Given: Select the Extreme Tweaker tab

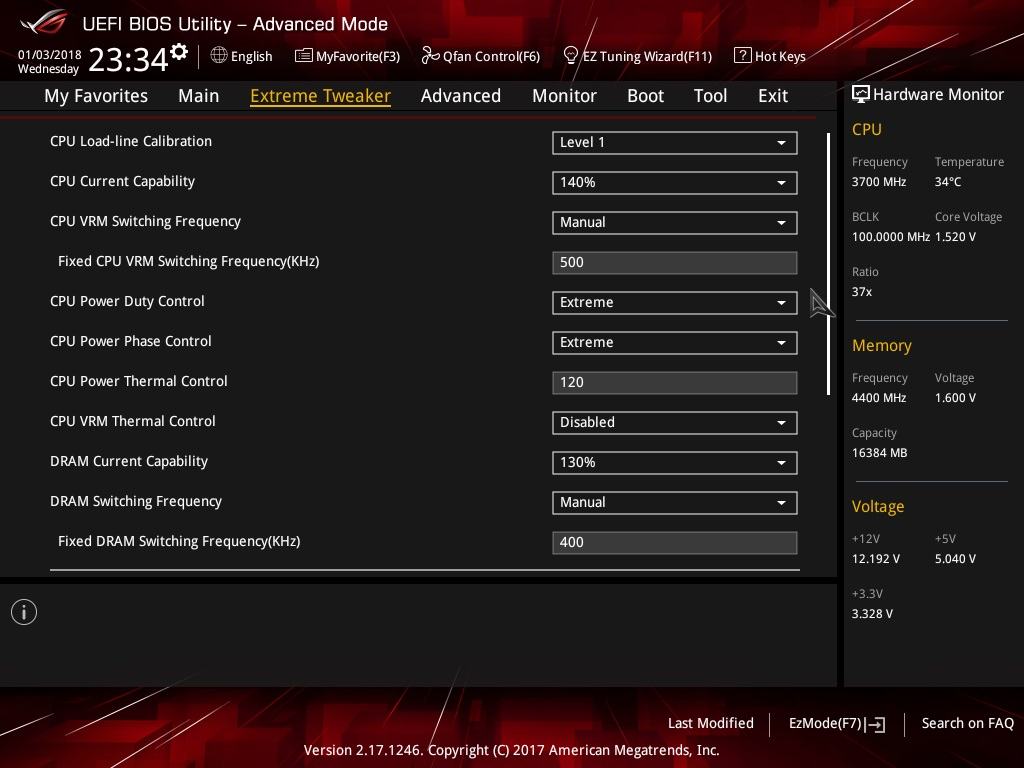Looking at the screenshot, I should click(x=321, y=96).
